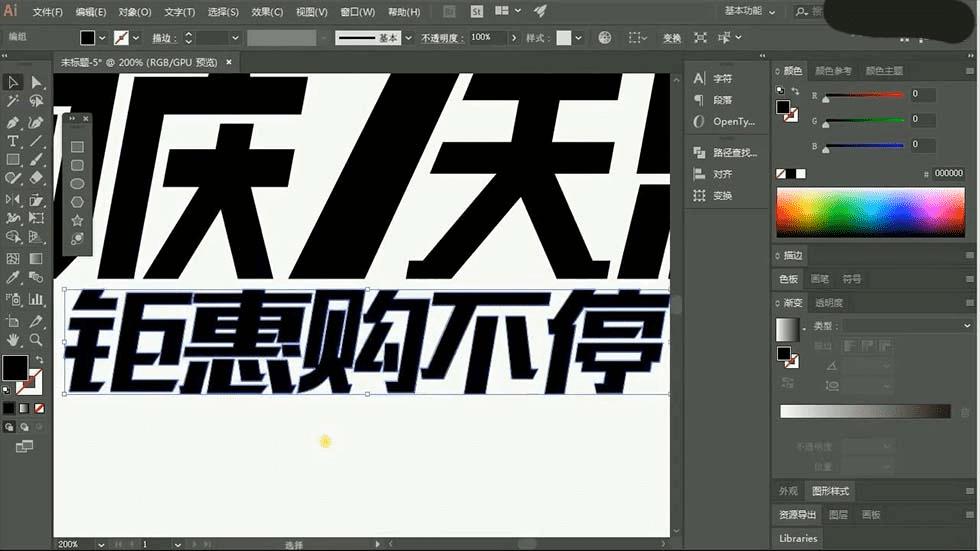Set toolbar paint mode to None

39,408
